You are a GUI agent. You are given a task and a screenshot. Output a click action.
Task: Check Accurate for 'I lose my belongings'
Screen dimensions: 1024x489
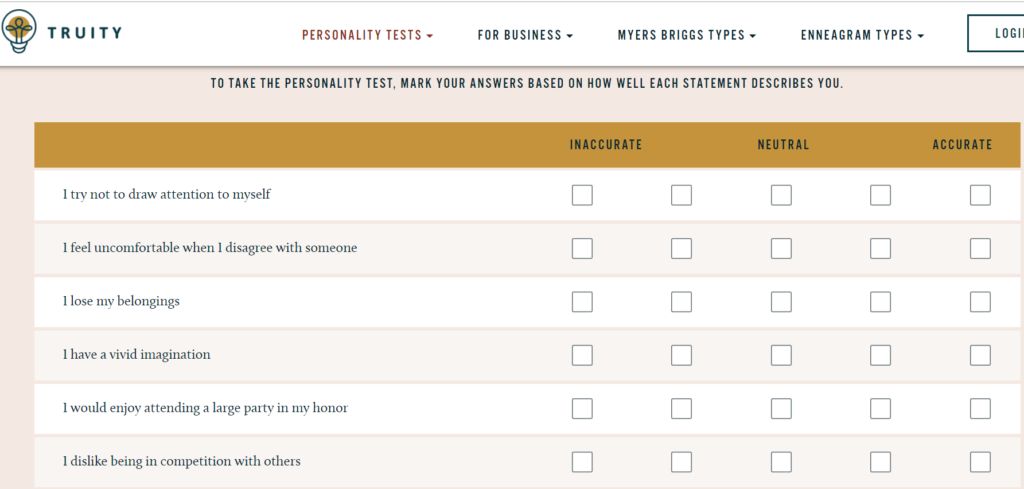click(980, 302)
